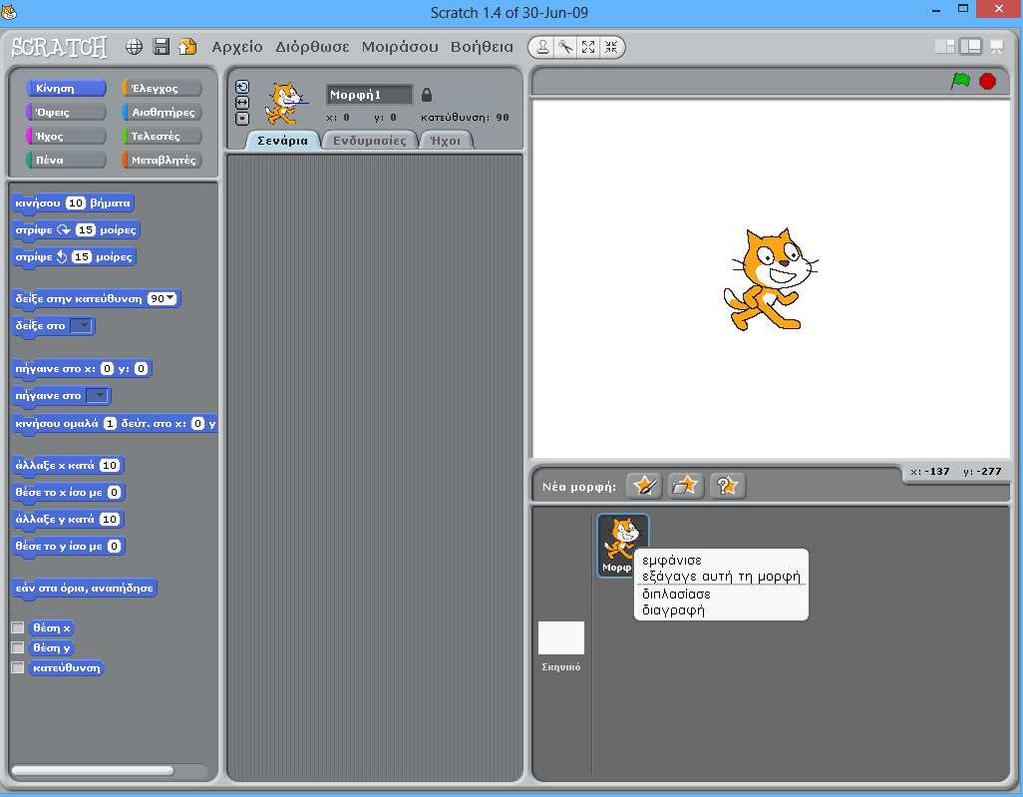Open the dropdown in δείξε στο block
This screenshot has width=1023, height=797.
pos(81,325)
